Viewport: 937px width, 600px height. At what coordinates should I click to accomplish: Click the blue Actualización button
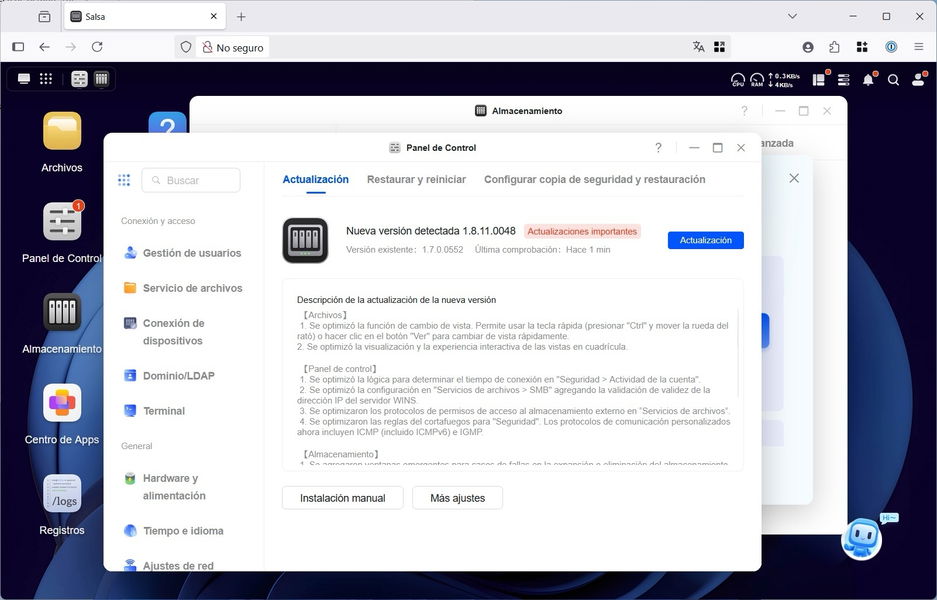pyautogui.click(x=706, y=240)
